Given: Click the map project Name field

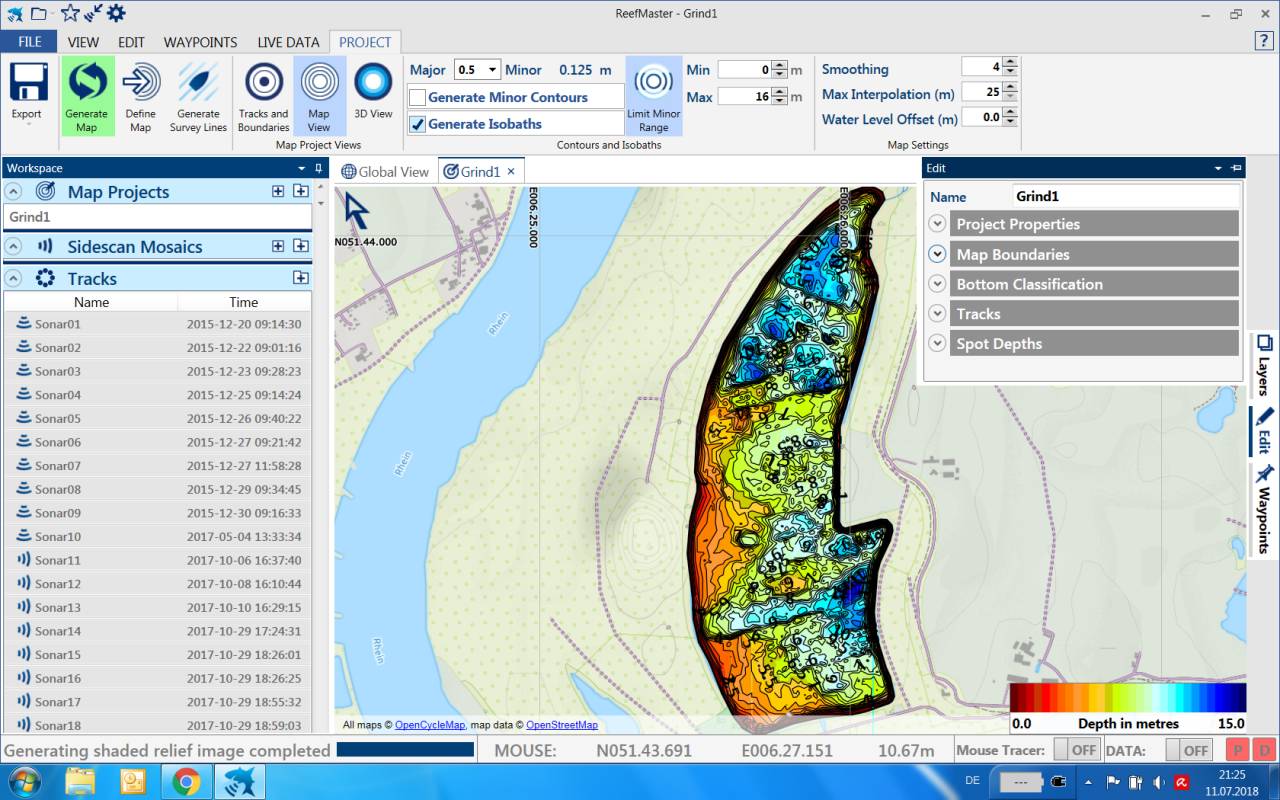Looking at the screenshot, I should (x=1125, y=197).
